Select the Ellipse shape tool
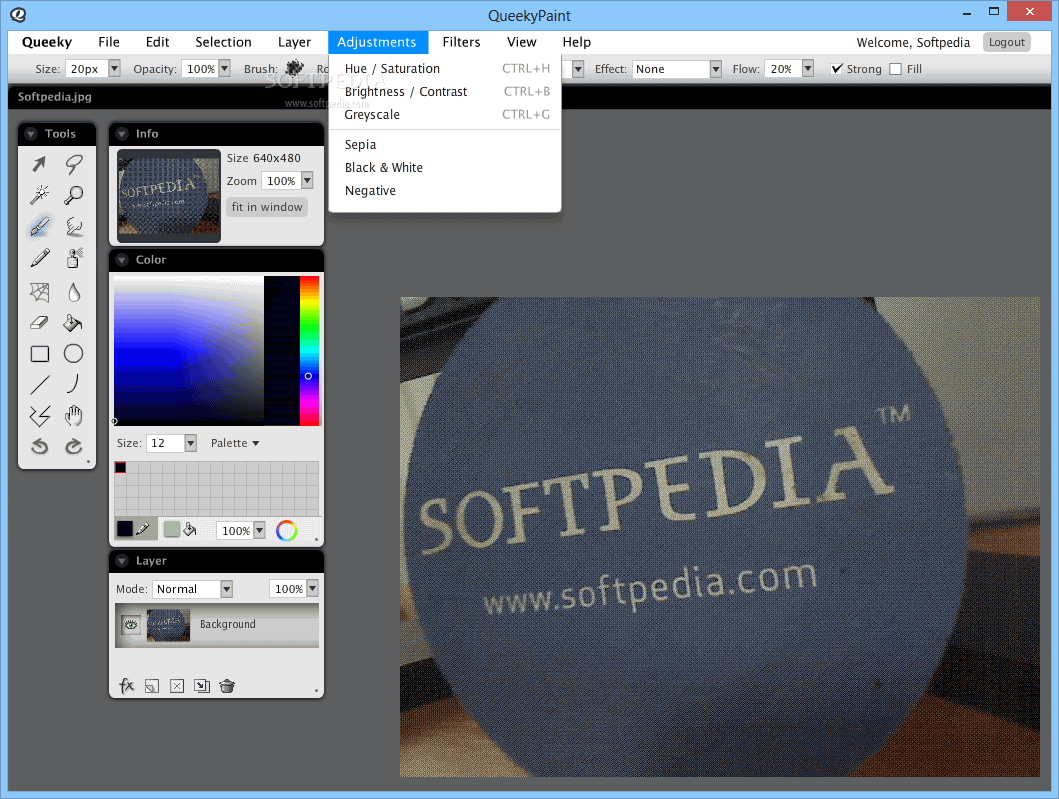This screenshot has height=799, width=1059. pos(74,353)
